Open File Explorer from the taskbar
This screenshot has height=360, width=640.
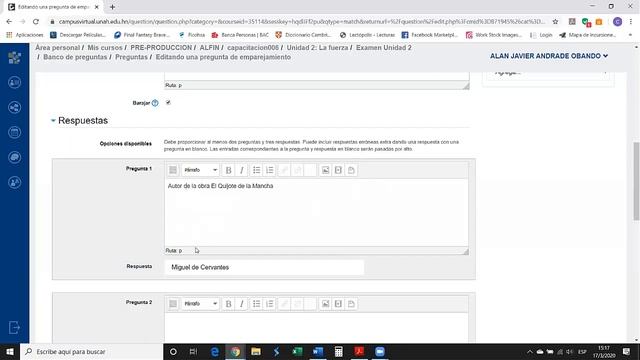(256, 351)
